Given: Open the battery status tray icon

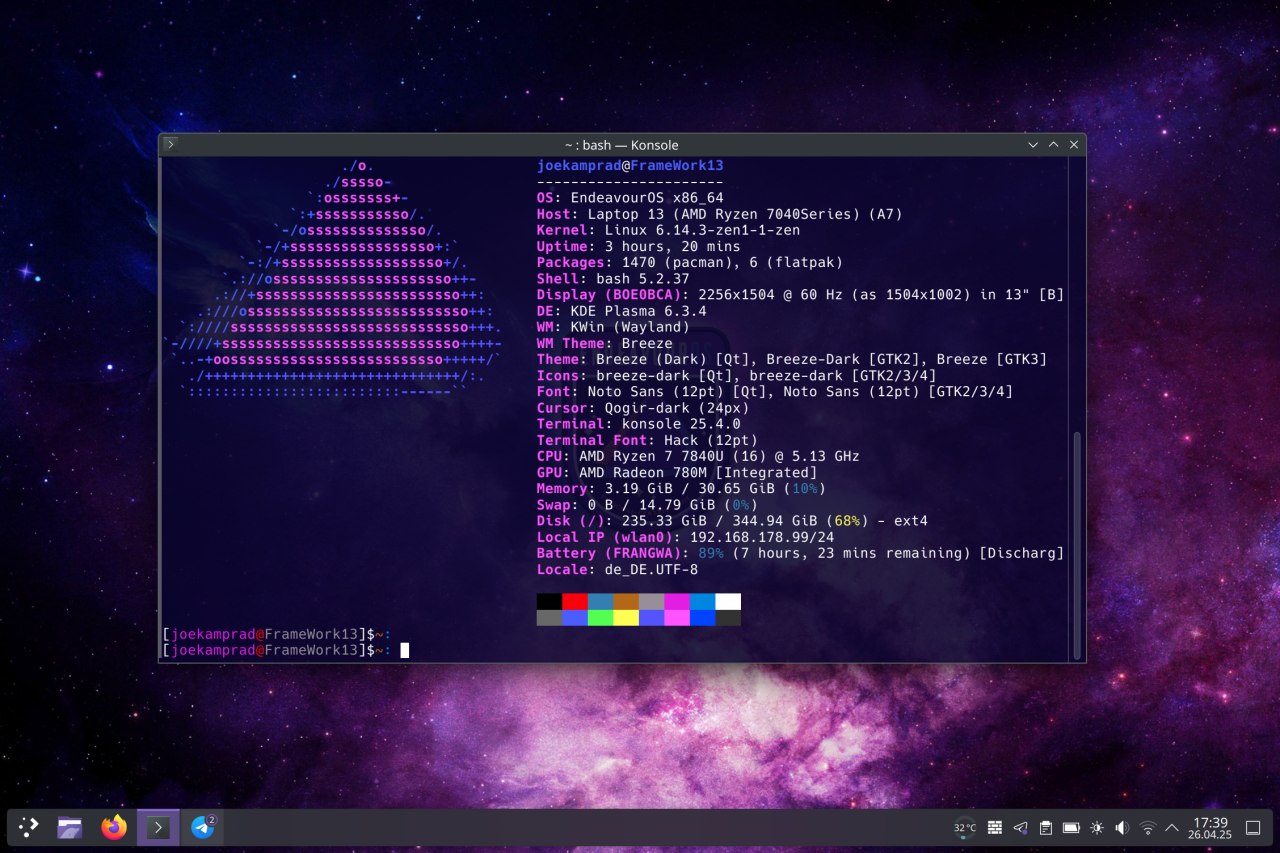Looking at the screenshot, I should coord(1071,828).
